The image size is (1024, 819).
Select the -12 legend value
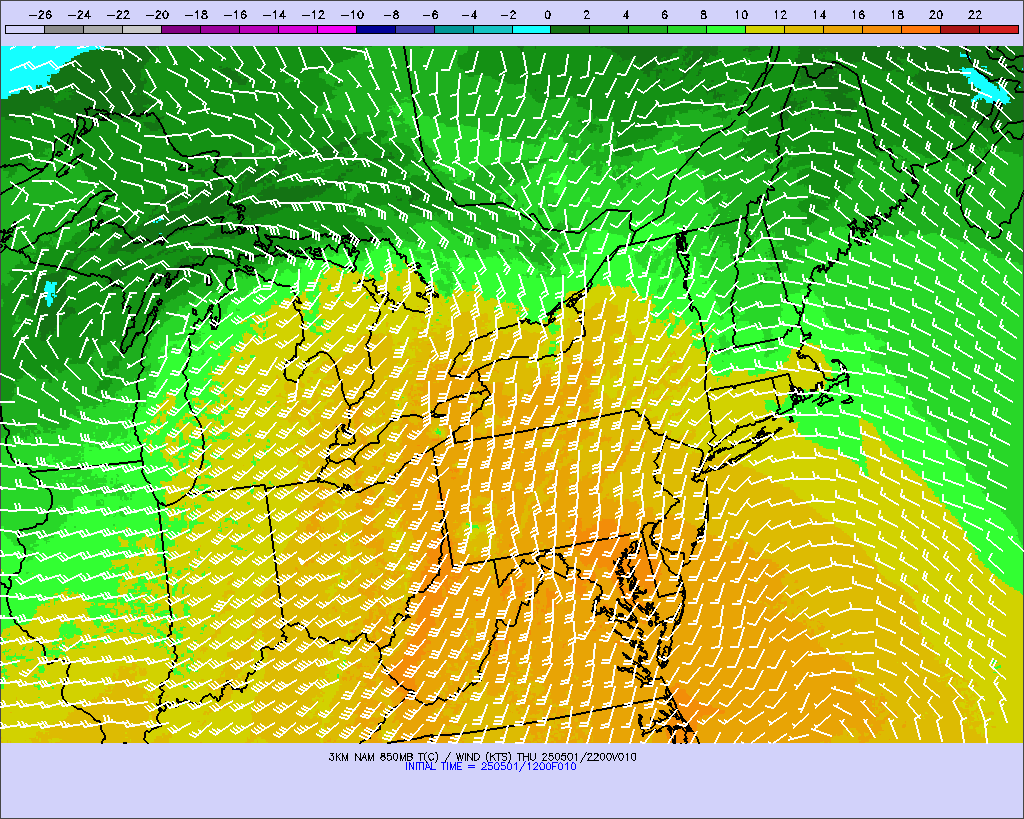click(313, 14)
